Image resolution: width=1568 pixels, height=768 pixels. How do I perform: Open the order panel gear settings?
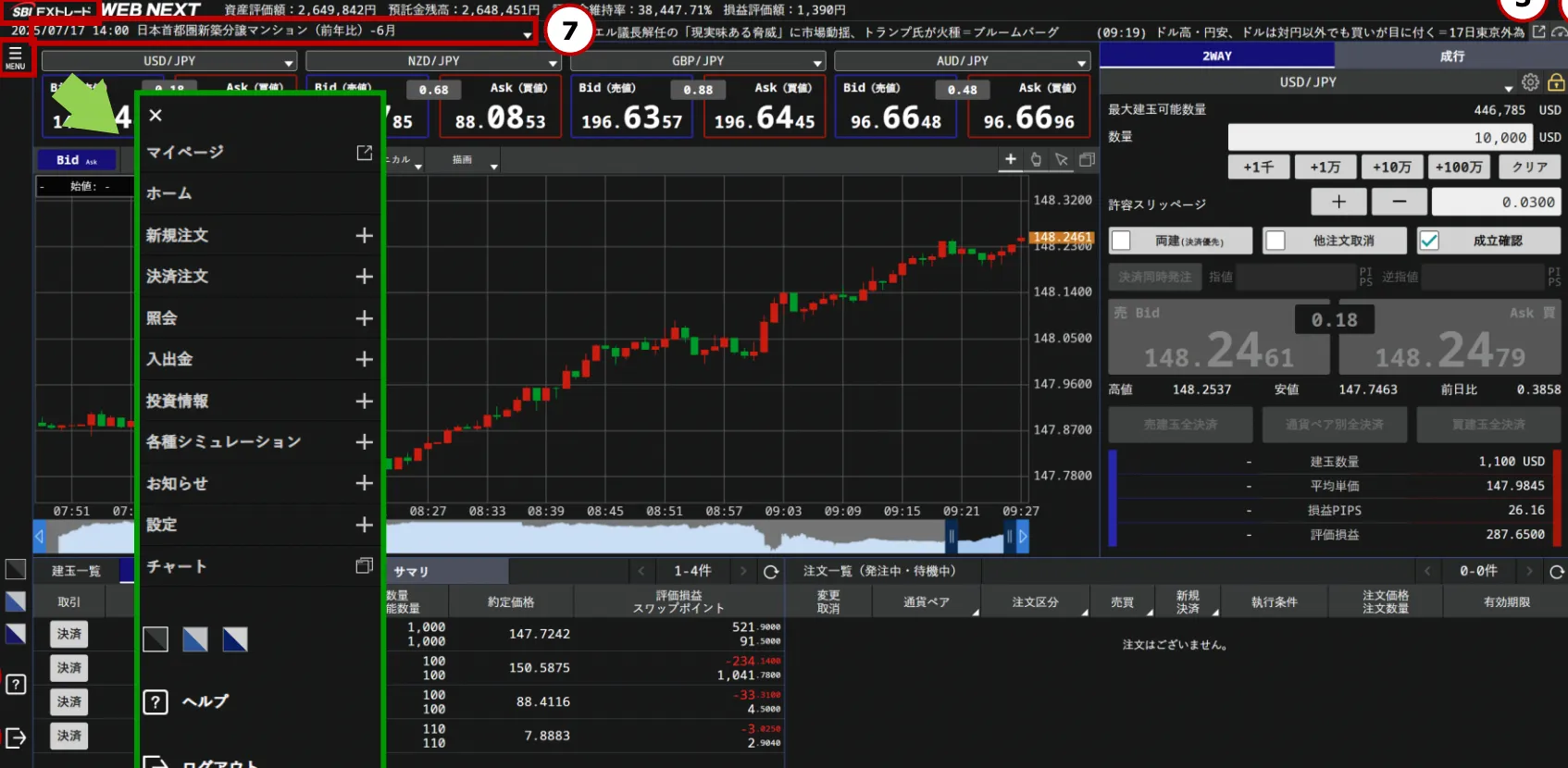[1530, 82]
